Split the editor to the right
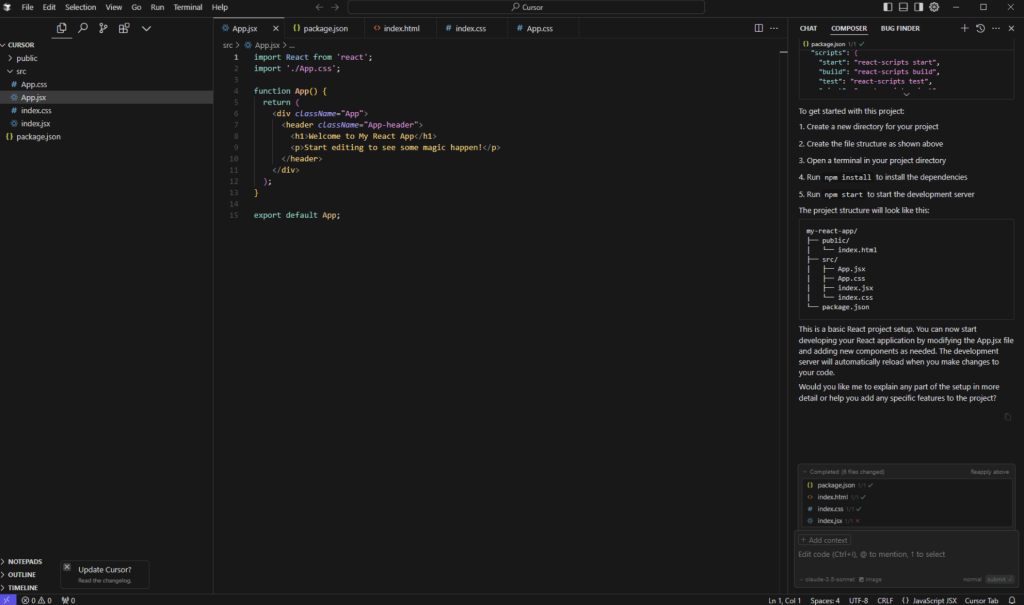The height and width of the screenshot is (605, 1024). click(759, 28)
